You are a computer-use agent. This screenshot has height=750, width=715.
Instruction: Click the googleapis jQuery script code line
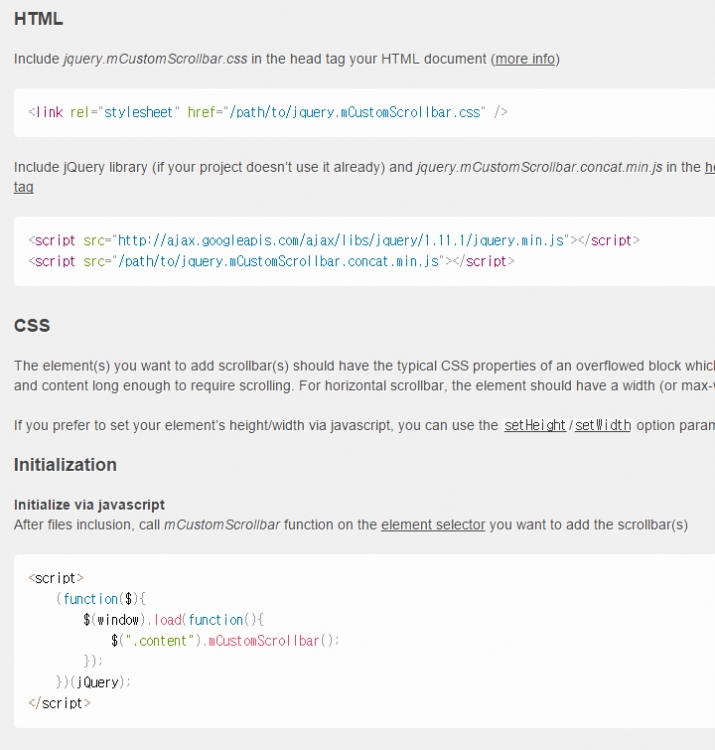coord(334,240)
